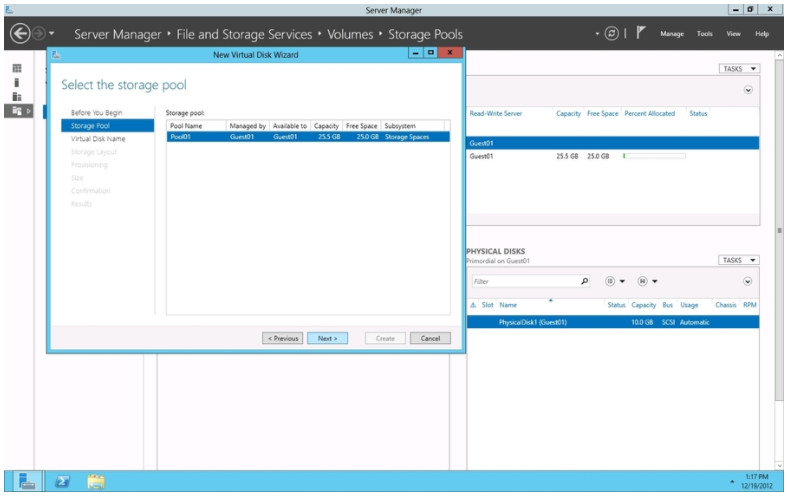This screenshot has height=498, width=787.
Task: Click the Physical Disks filter field
Action: click(x=526, y=281)
